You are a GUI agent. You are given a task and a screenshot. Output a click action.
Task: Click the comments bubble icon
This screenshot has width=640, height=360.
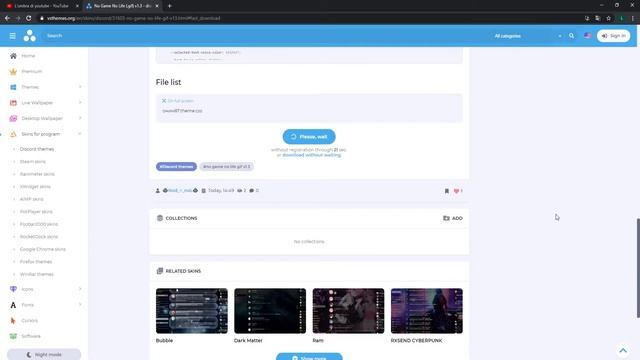coord(251,191)
